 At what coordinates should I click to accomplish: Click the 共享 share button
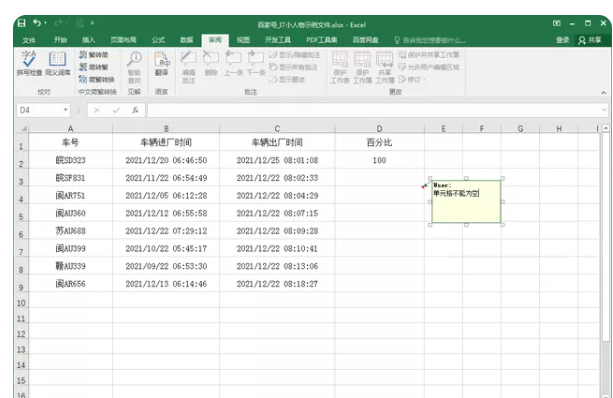pyautogui.click(x=590, y=40)
